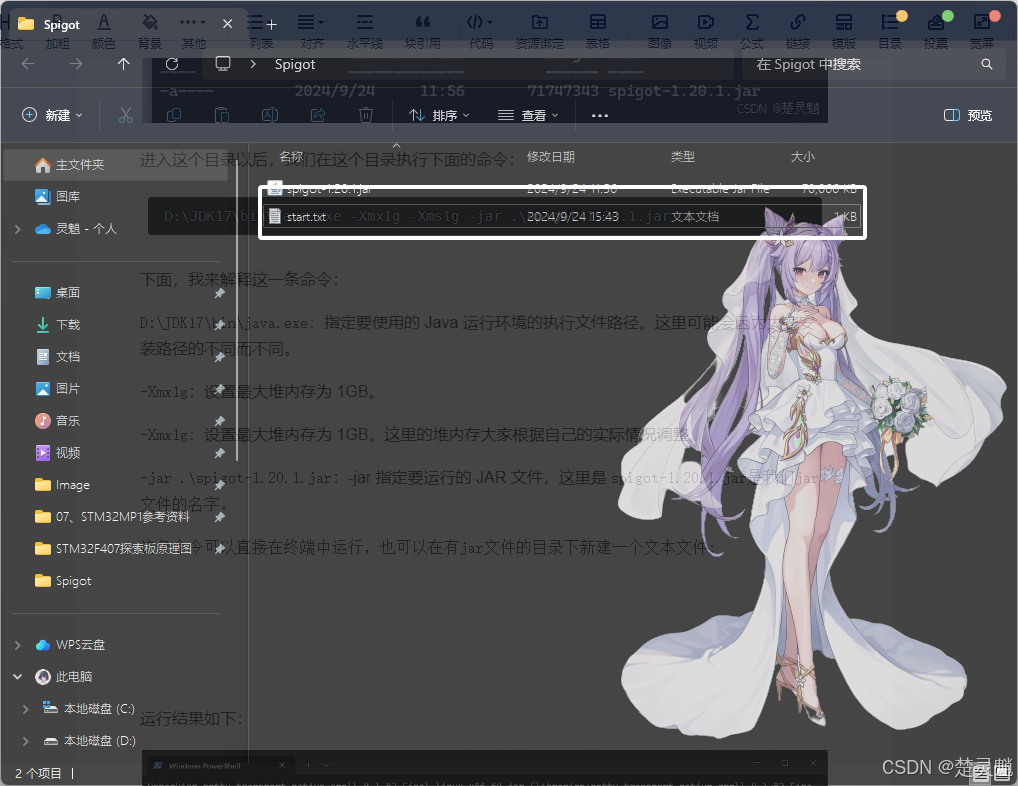Unpin 07、STM32MP1参考资料 pin icon
The width and height of the screenshot is (1018, 786).
pos(219,517)
